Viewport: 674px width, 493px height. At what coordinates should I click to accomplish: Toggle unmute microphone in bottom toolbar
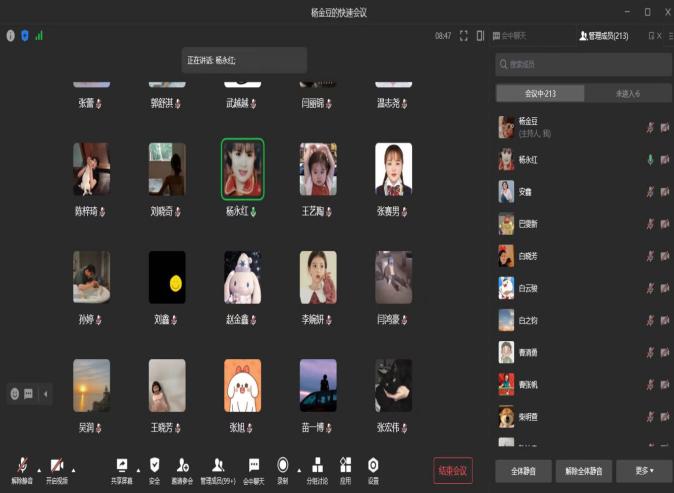pos(22,465)
